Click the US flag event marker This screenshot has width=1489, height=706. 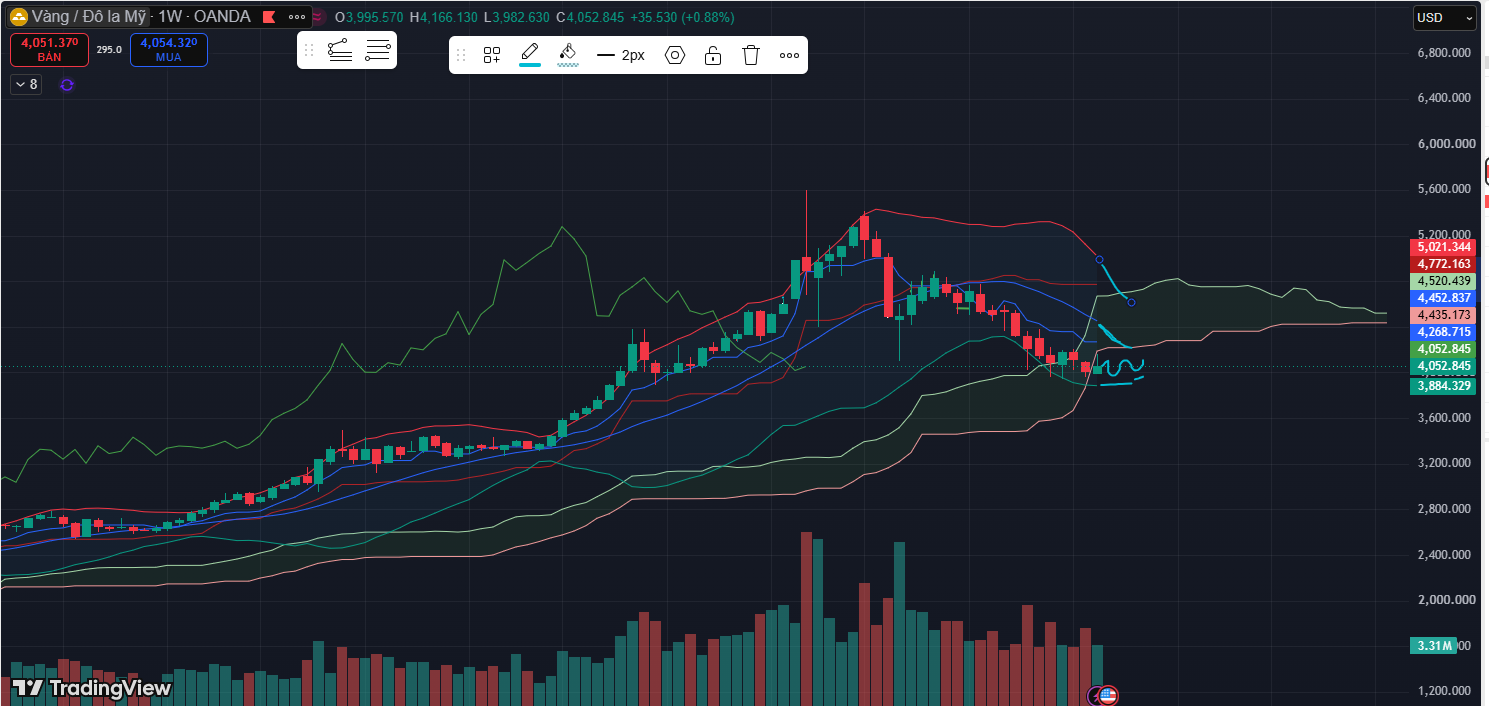(x=1108, y=695)
